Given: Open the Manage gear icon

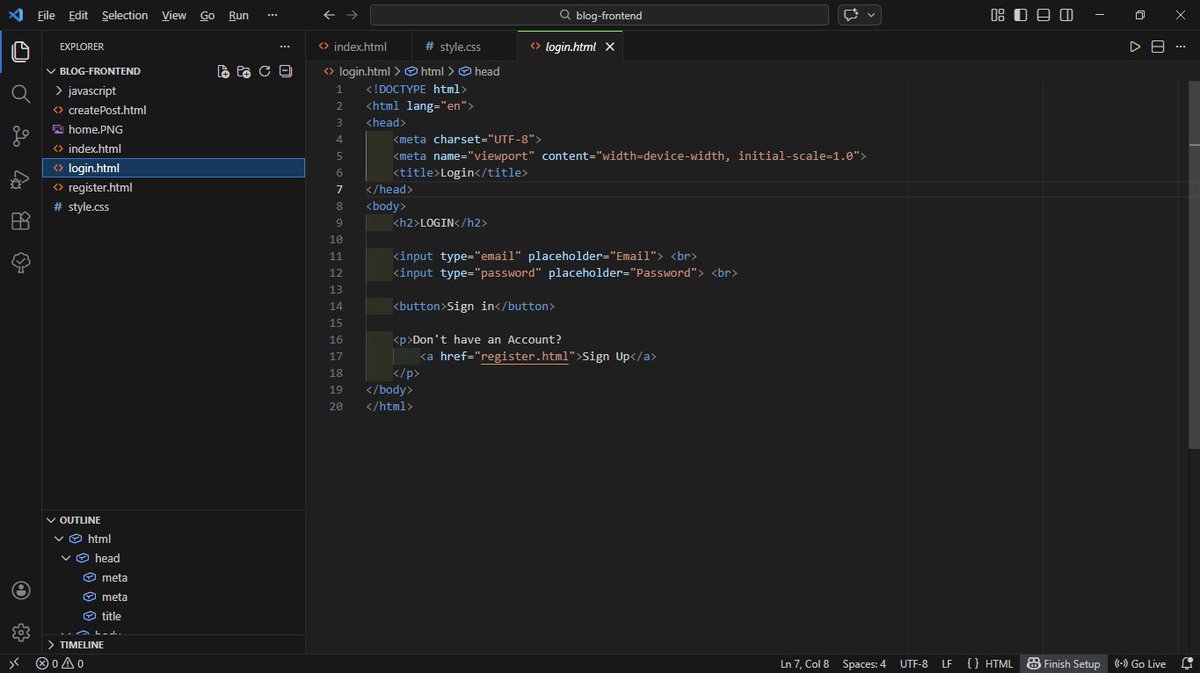Looking at the screenshot, I should pyautogui.click(x=20, y=632).
